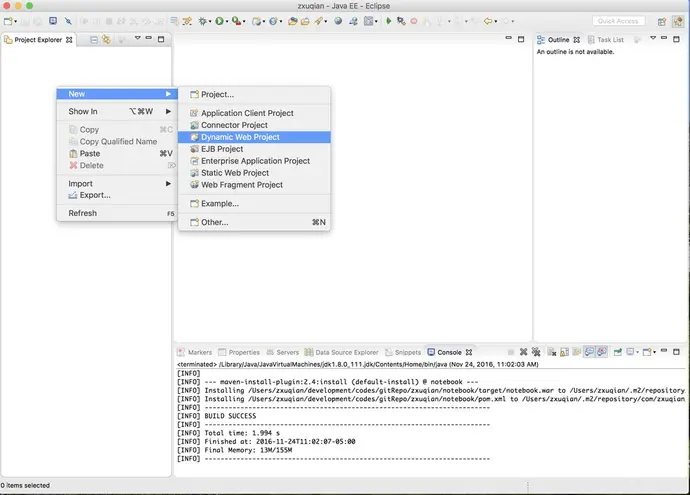
Task: Open the Open Console dropdown arrow
Action: (654, 352)
